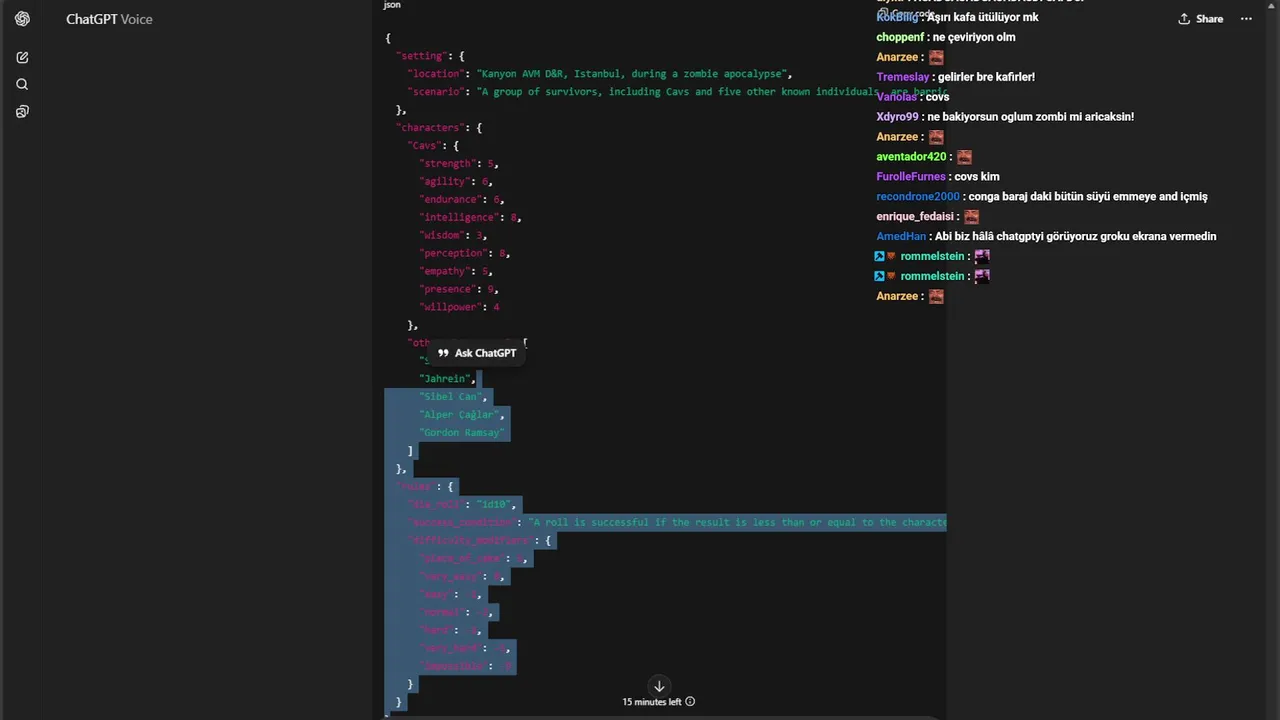Screen dimensions: 1280x720
Task: Click the "setting" key in the code
Action: pos(420,56)
